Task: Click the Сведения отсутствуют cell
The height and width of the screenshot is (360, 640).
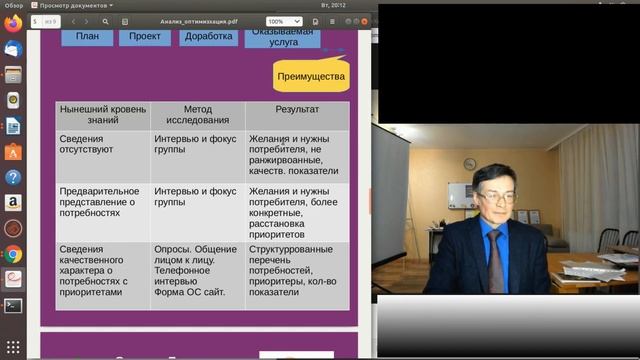Action: pyautogui.click(x=103, y=156)
